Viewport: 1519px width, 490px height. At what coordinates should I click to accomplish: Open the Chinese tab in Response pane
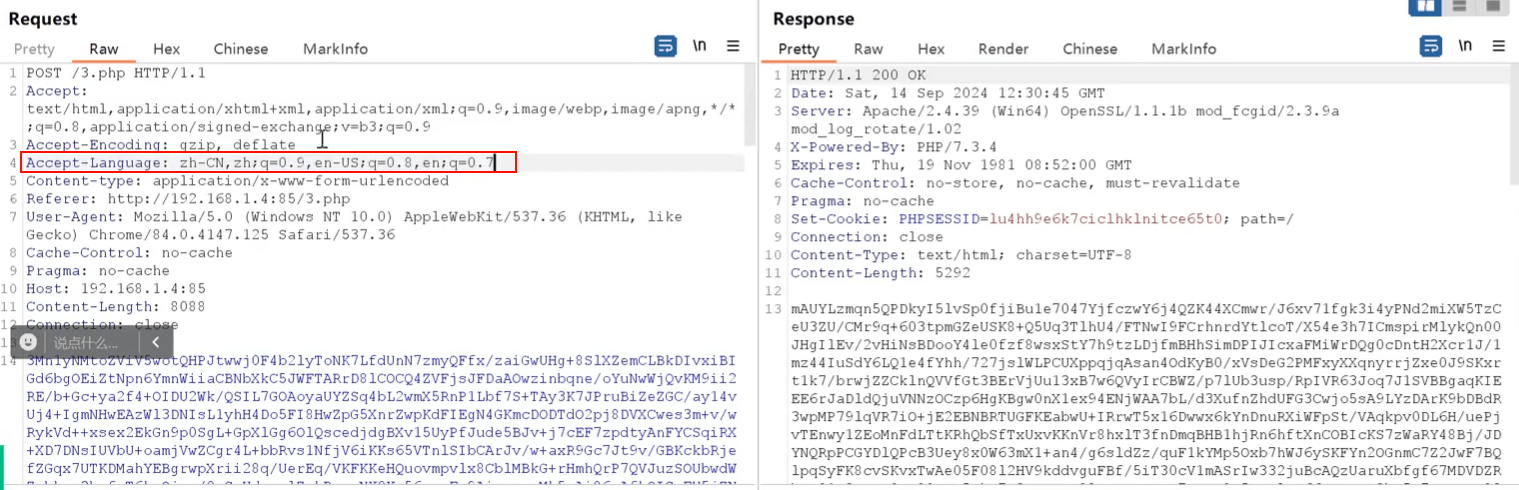(x=1090, y=49)
